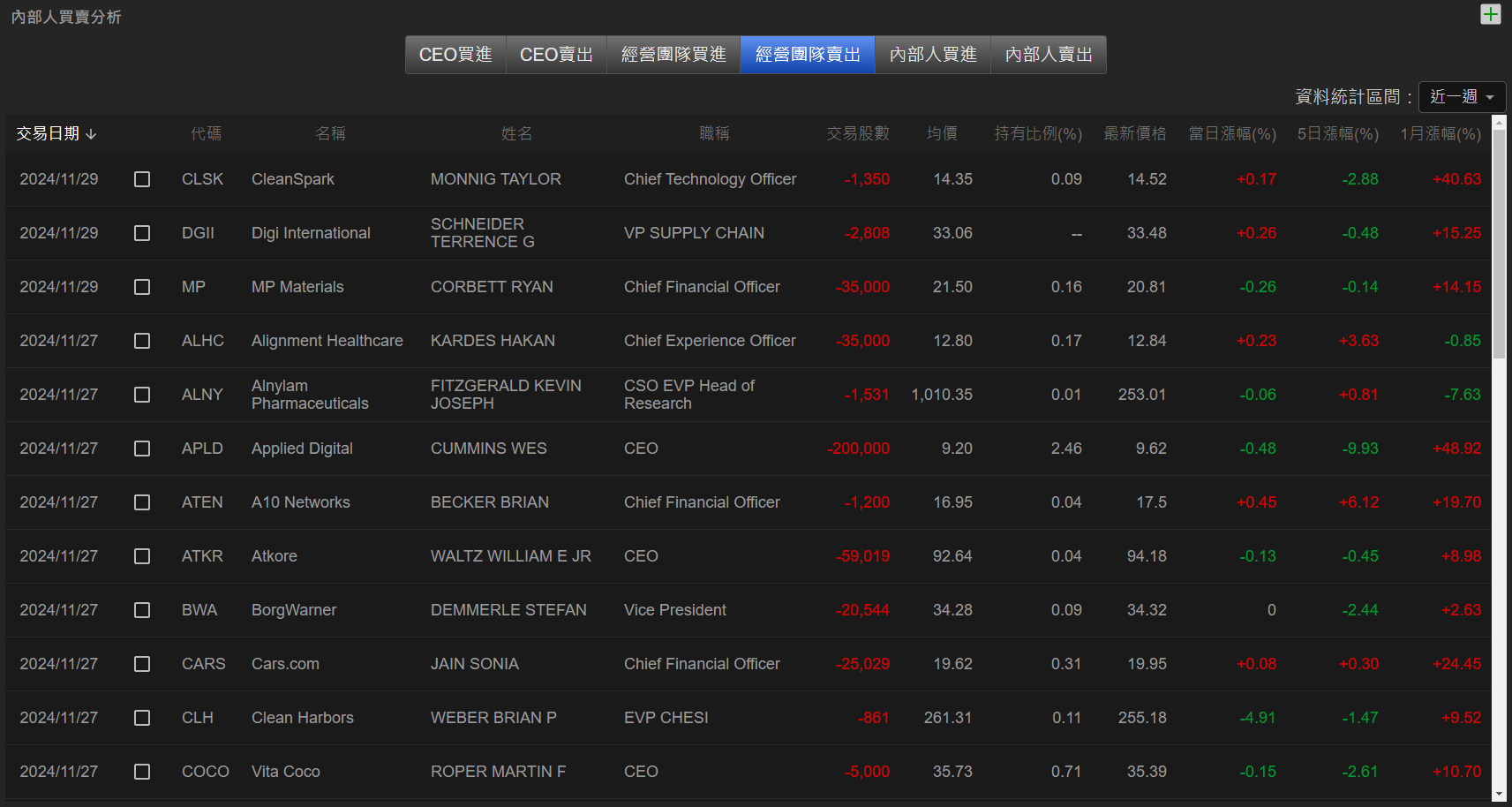Viewport: 1512px width, 807px height.
Task: Click the -4.91 daily change value
Action: pos(1258,718)
